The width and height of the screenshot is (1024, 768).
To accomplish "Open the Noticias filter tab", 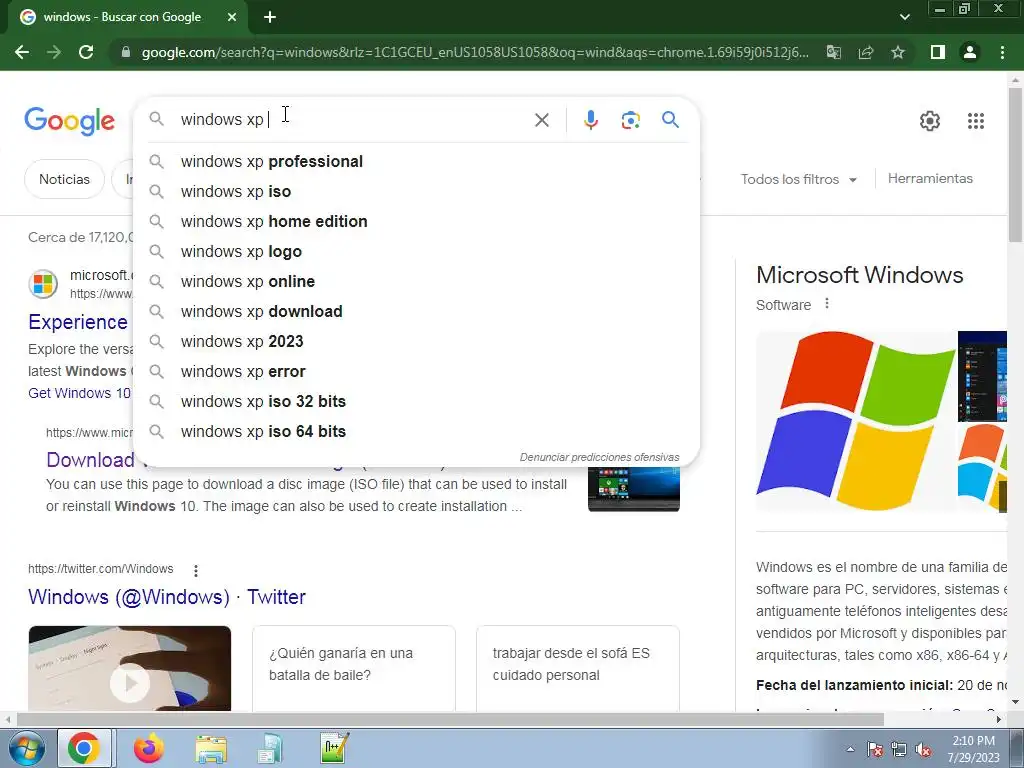I will [x=64, y=179].
